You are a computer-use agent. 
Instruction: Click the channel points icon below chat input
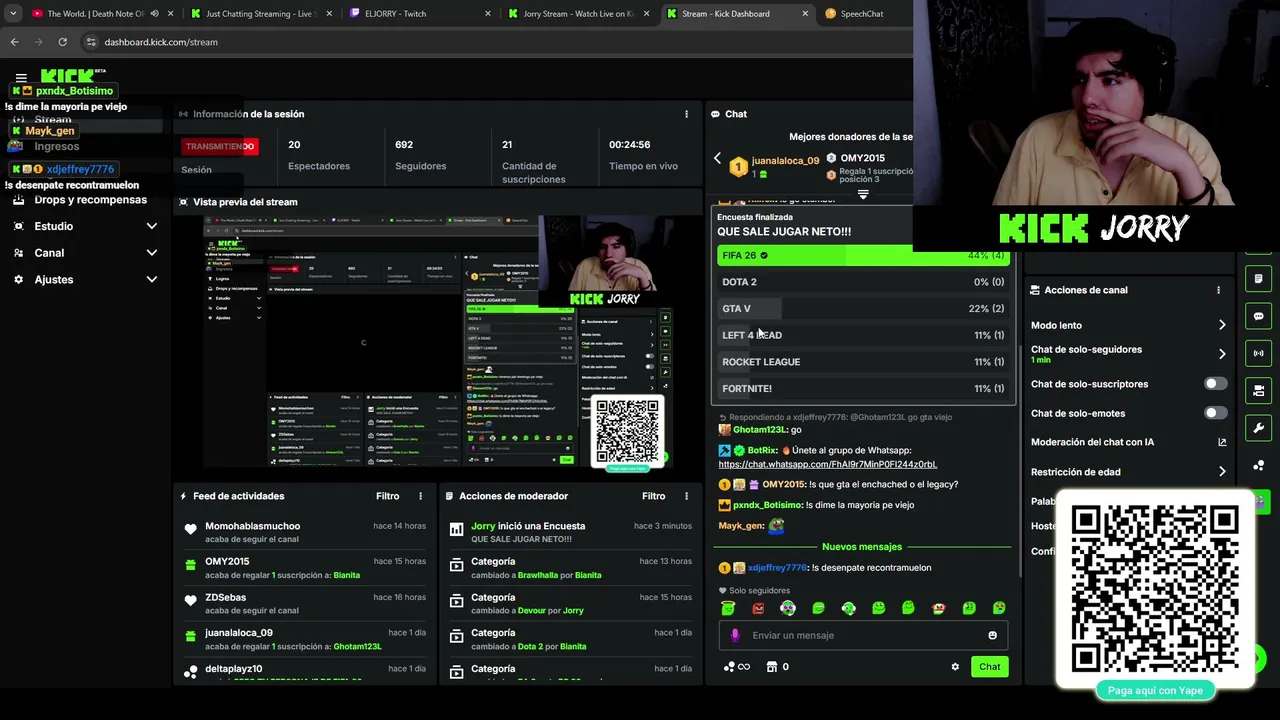729,667
